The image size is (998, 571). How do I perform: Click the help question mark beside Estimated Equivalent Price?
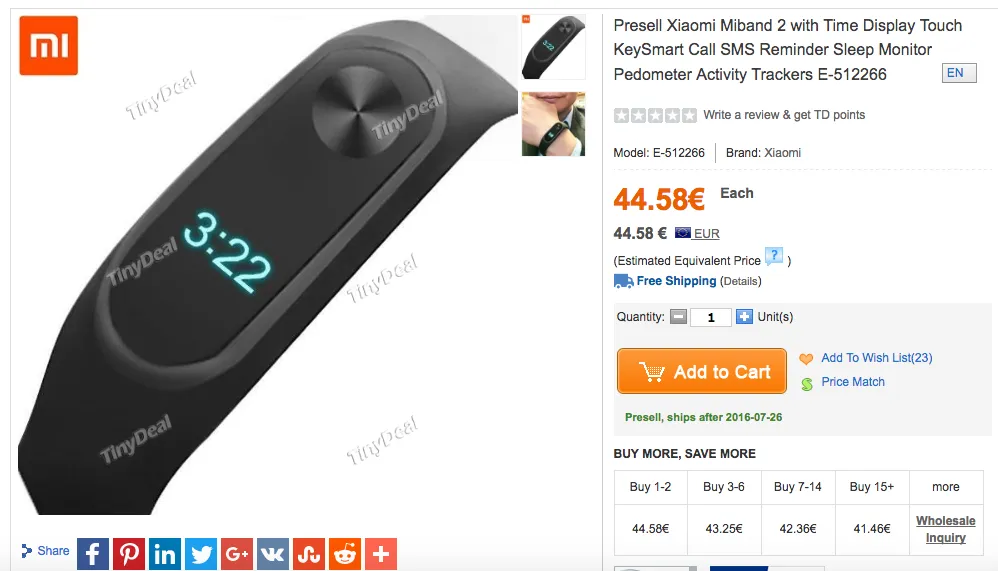774,257
